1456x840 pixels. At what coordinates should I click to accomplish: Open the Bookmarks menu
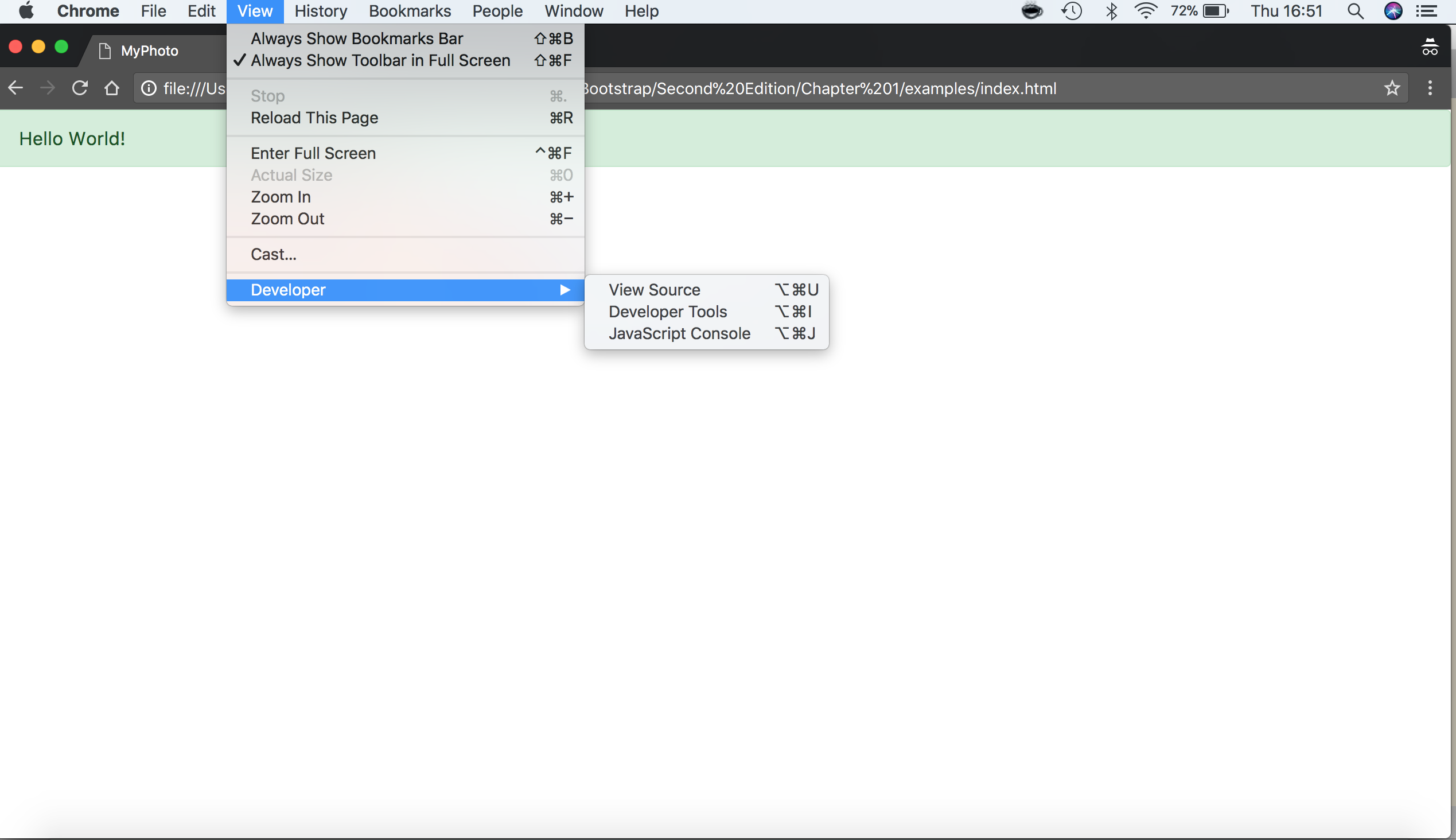pos(410,11)
